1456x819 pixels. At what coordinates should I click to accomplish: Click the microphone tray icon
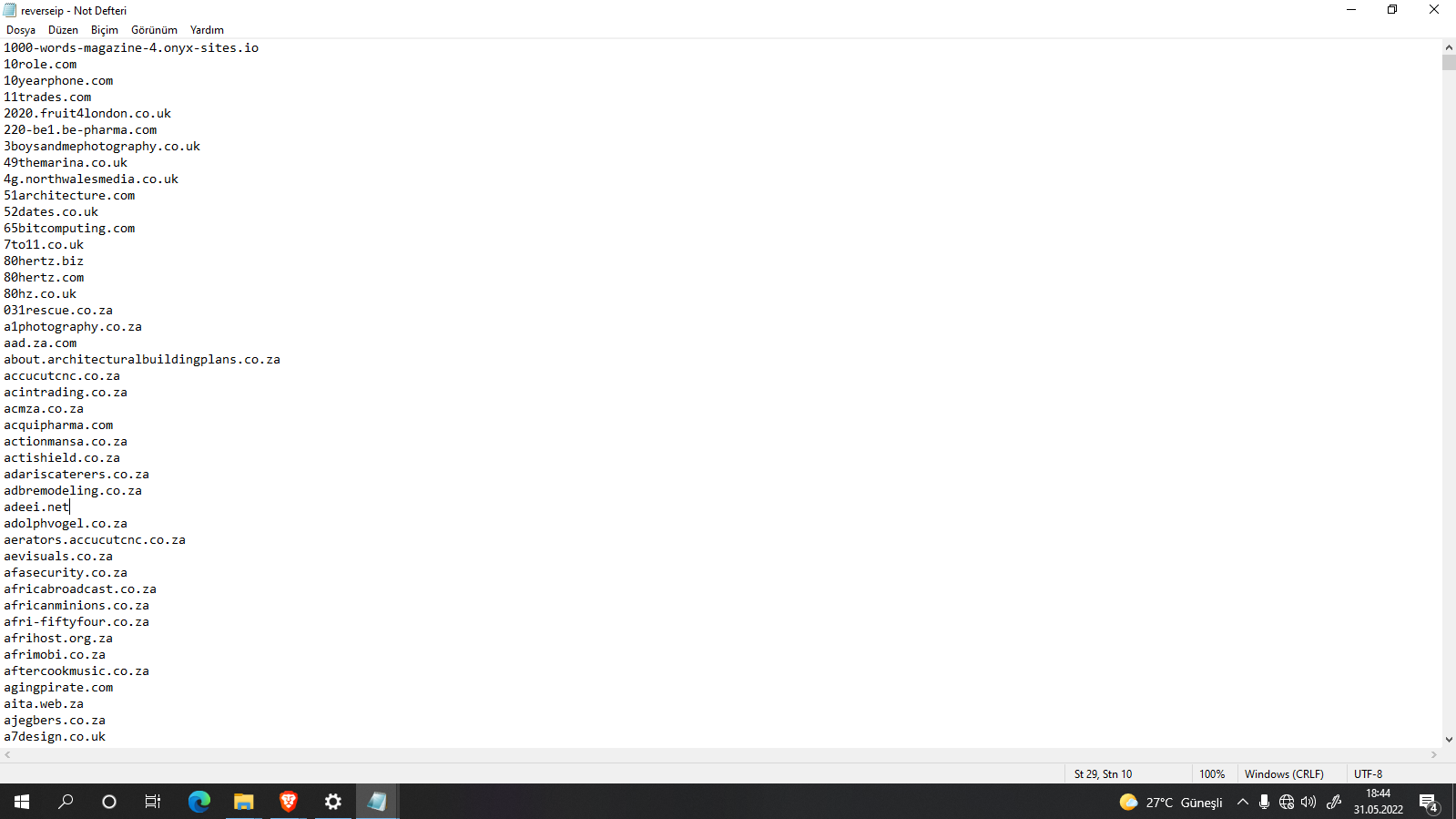click(1264, 803)
